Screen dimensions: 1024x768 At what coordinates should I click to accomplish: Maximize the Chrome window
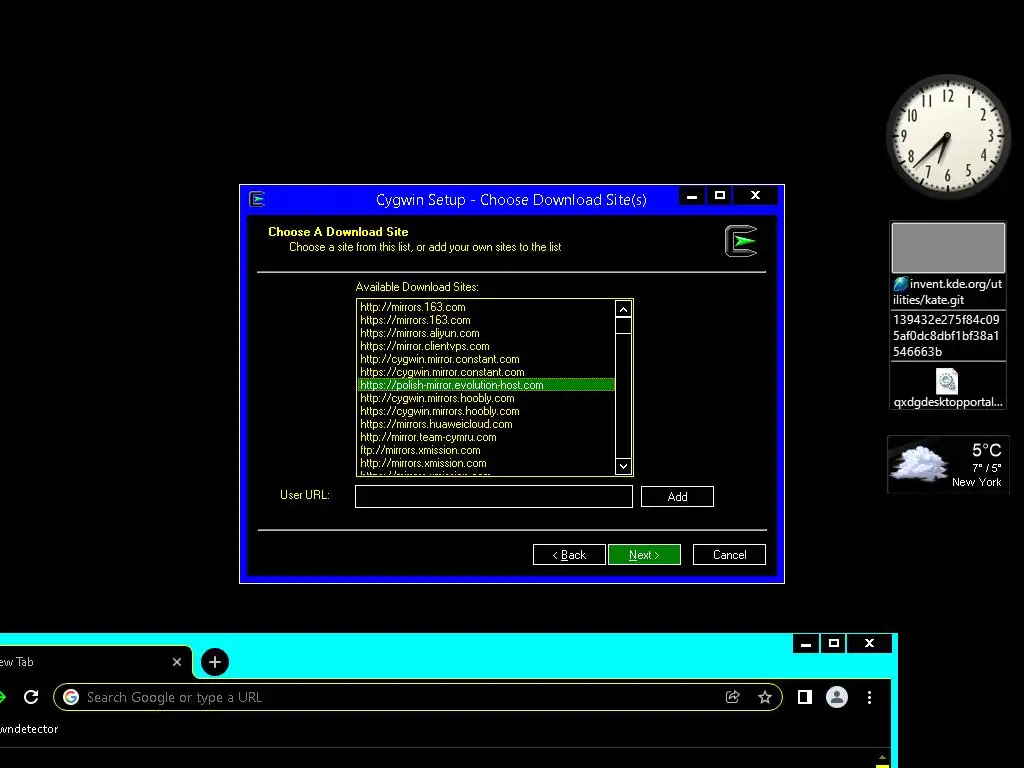click(833, 643)
